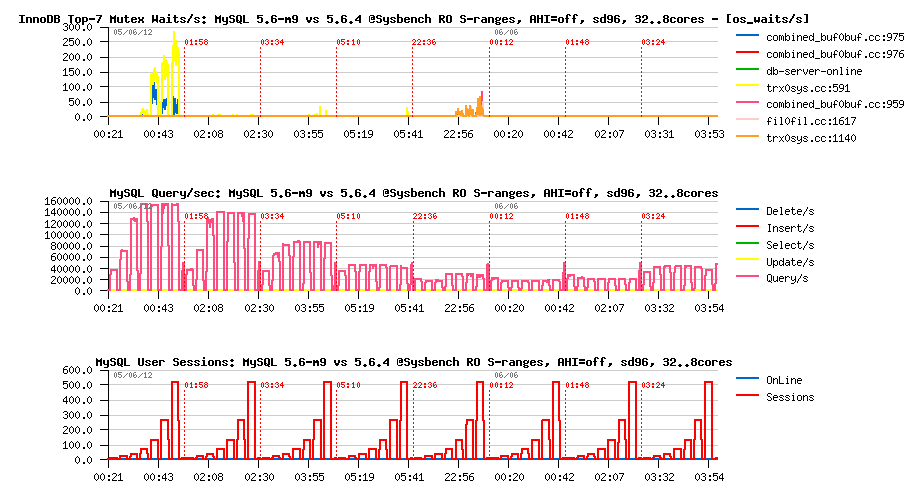Image resolution: width=923 pixels, height=504 pixels.
Task: Select combined_buf0buf.cc:975 legend label
Action: [x=835, y=37]
